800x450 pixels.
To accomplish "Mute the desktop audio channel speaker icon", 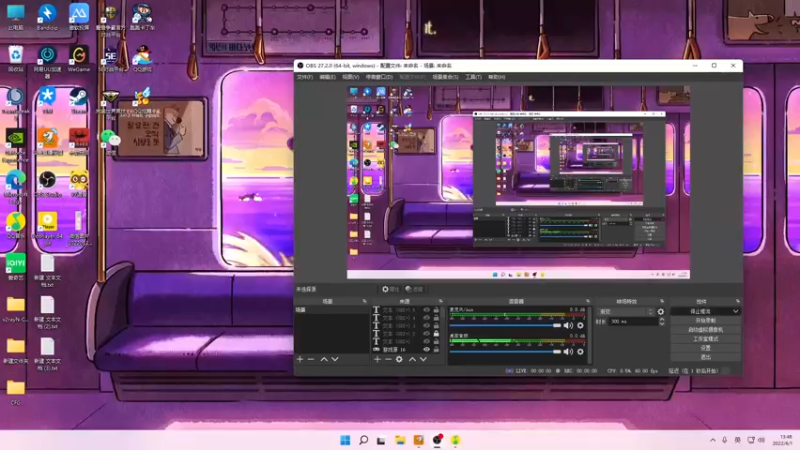I will click(x=568, y=352).
